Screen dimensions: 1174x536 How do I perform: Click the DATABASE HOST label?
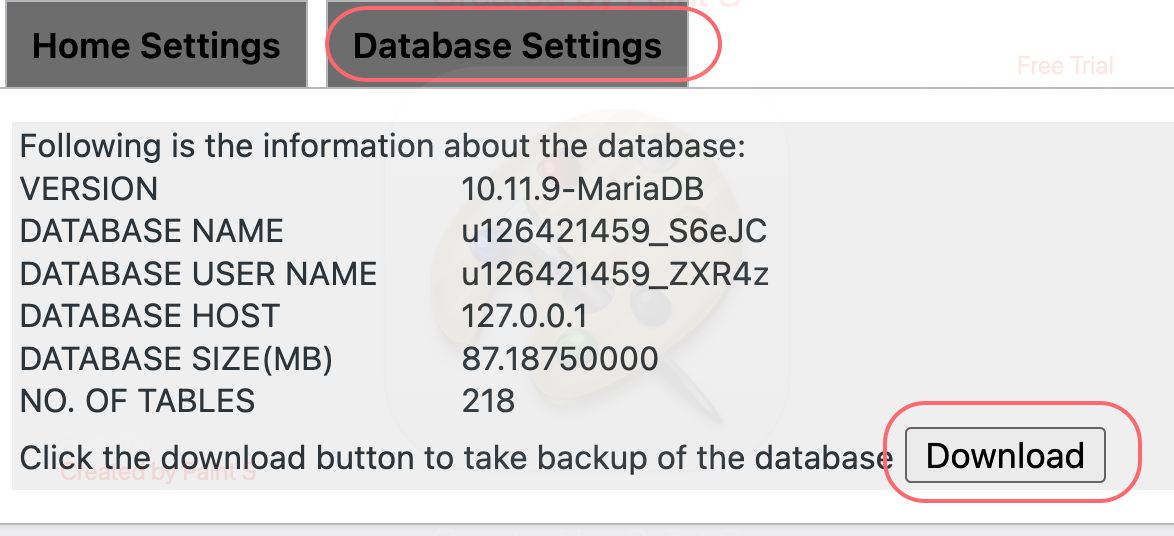[151, 316]
